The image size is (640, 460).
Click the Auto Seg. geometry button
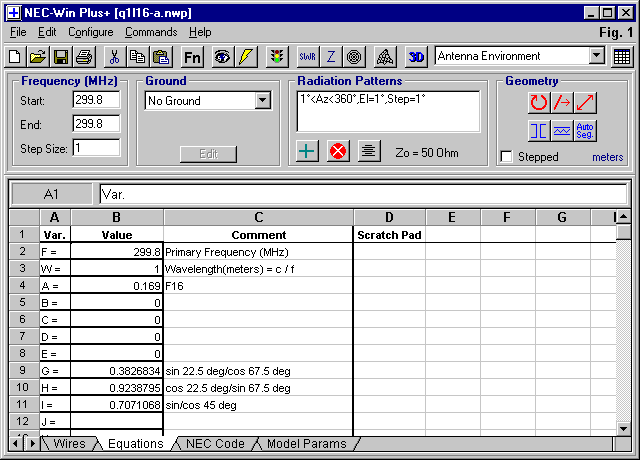pos(586,130)
